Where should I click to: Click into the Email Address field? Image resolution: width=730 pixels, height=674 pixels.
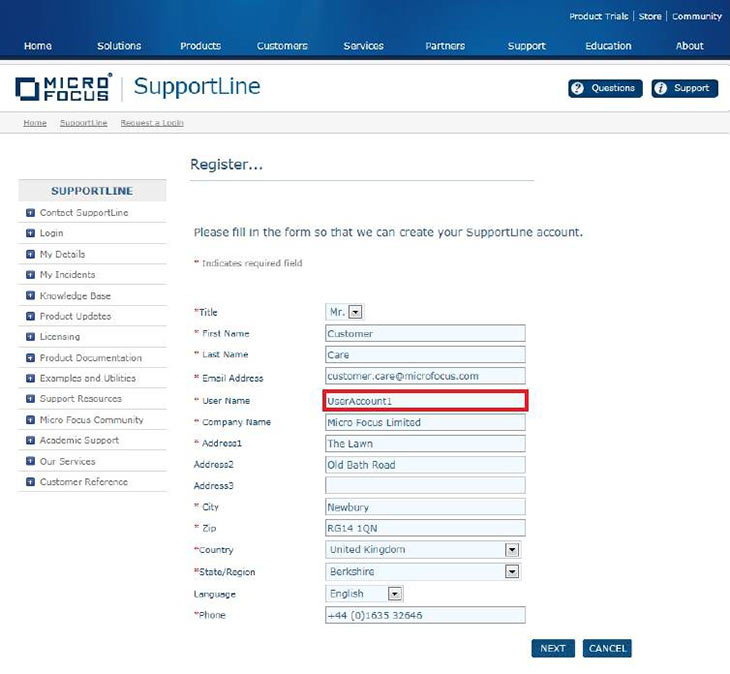tap(425, 376)
